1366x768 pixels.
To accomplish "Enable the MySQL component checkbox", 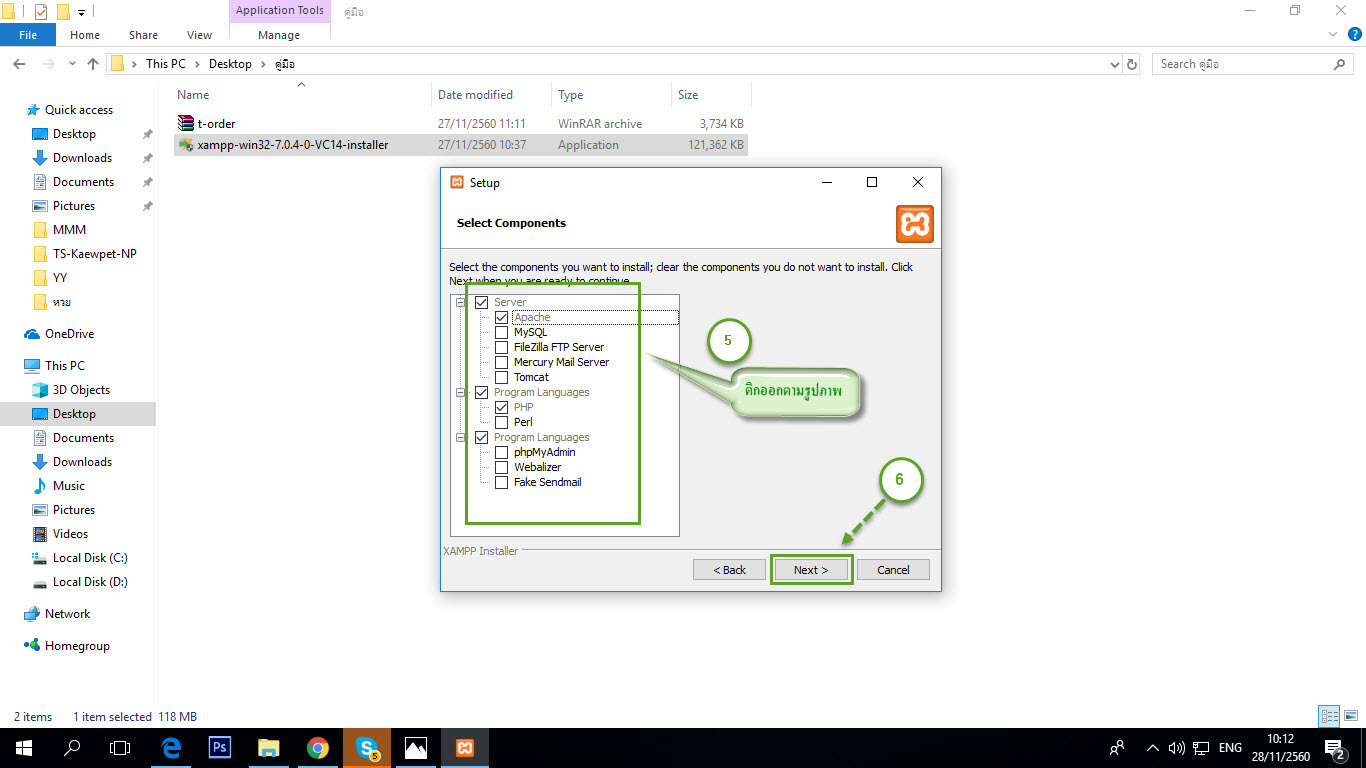I will click(502, 332).
